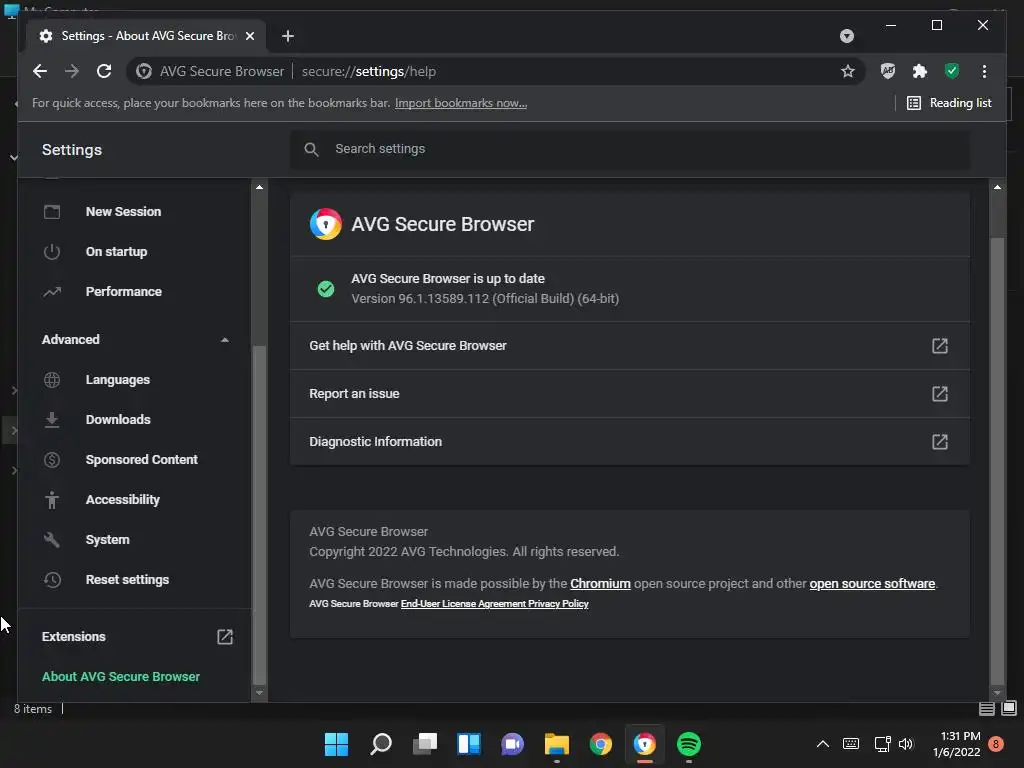The height and width of the screenshot is (768, 1024).
Task: Open Task View on the taskbar
Action: tap(425, 744)
